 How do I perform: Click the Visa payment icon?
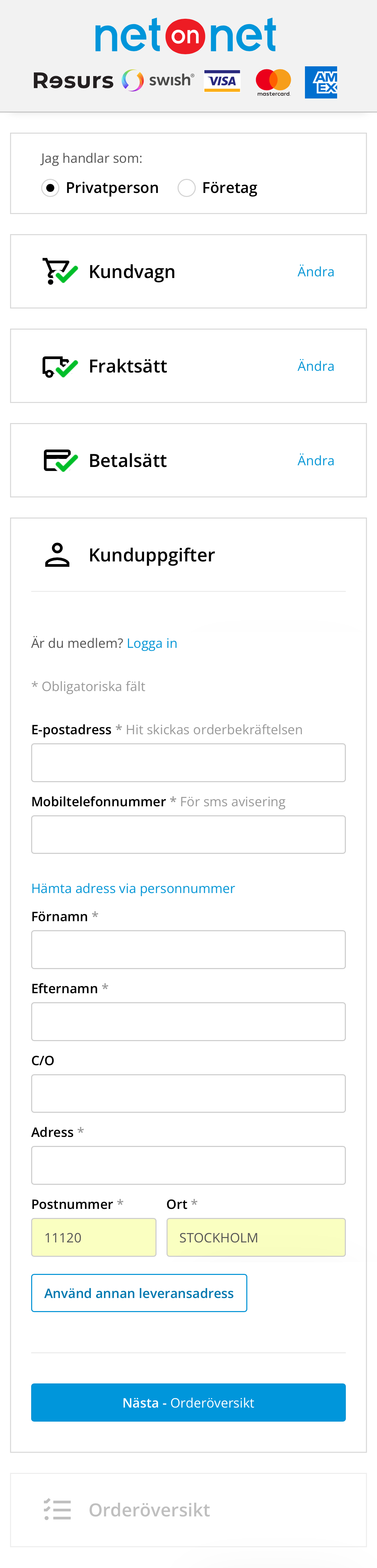[222, 80]
